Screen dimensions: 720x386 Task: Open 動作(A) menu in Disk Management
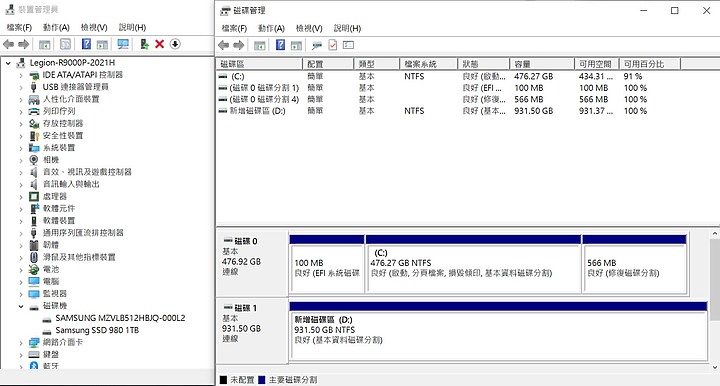271,28
